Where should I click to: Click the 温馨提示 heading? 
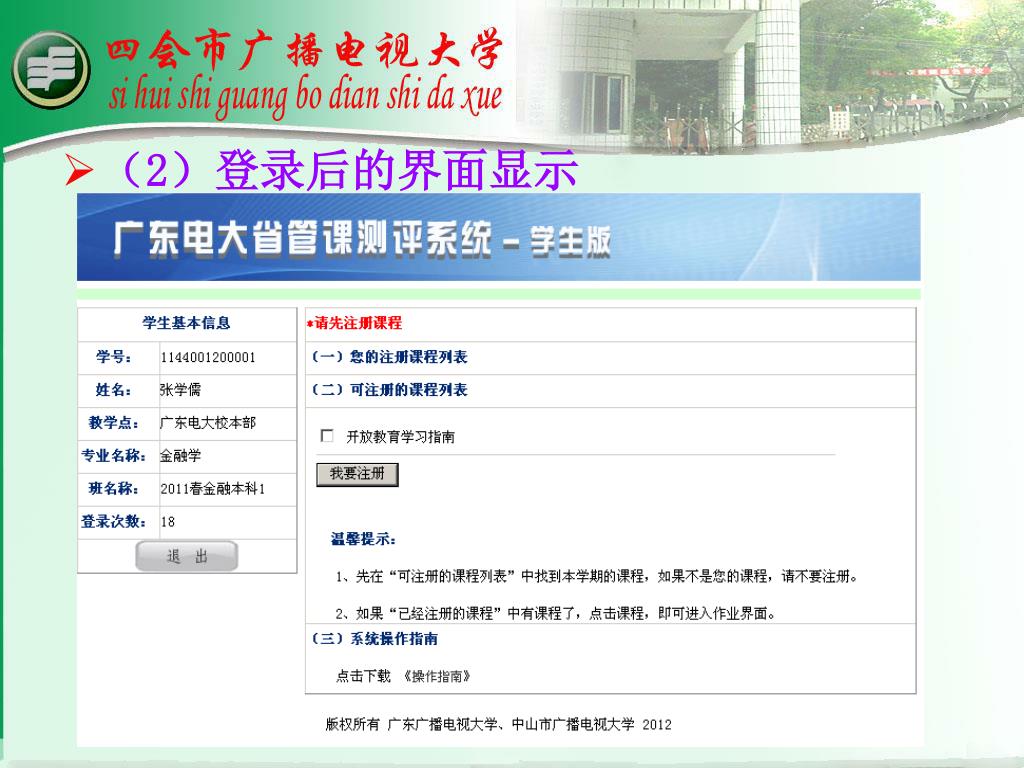(x=363, y=539)
